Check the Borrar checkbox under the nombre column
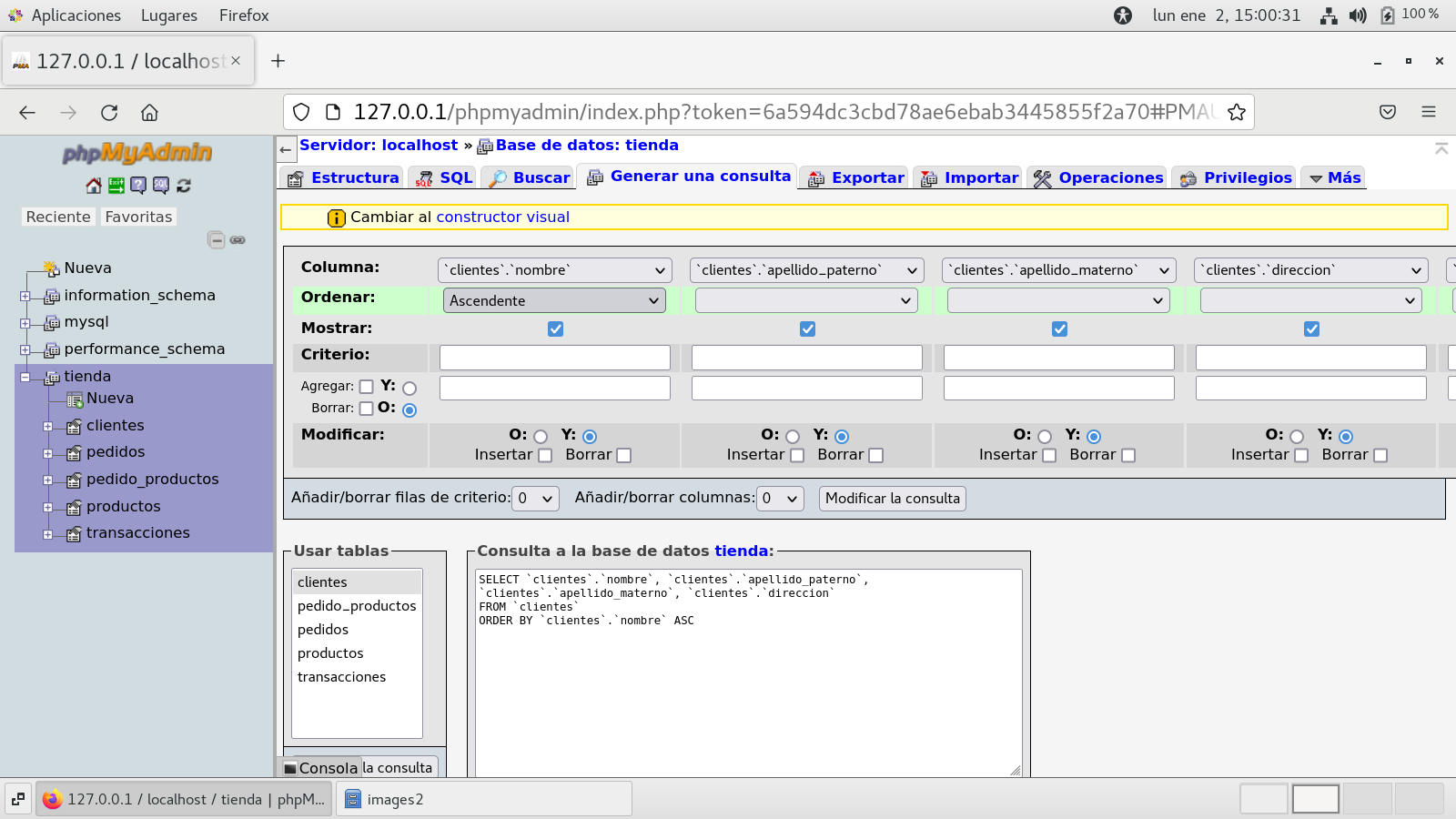The width and height of the screenshot is (1456, 819). [x=623, y=455]
